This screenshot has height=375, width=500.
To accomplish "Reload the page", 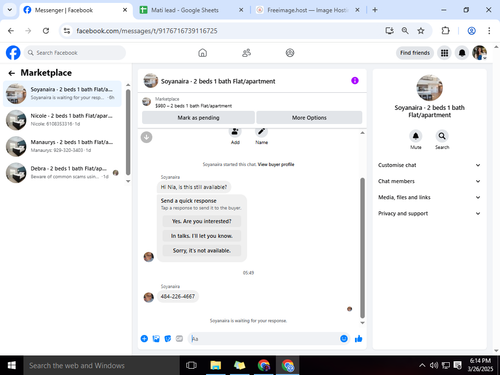I will coord(46,31).
